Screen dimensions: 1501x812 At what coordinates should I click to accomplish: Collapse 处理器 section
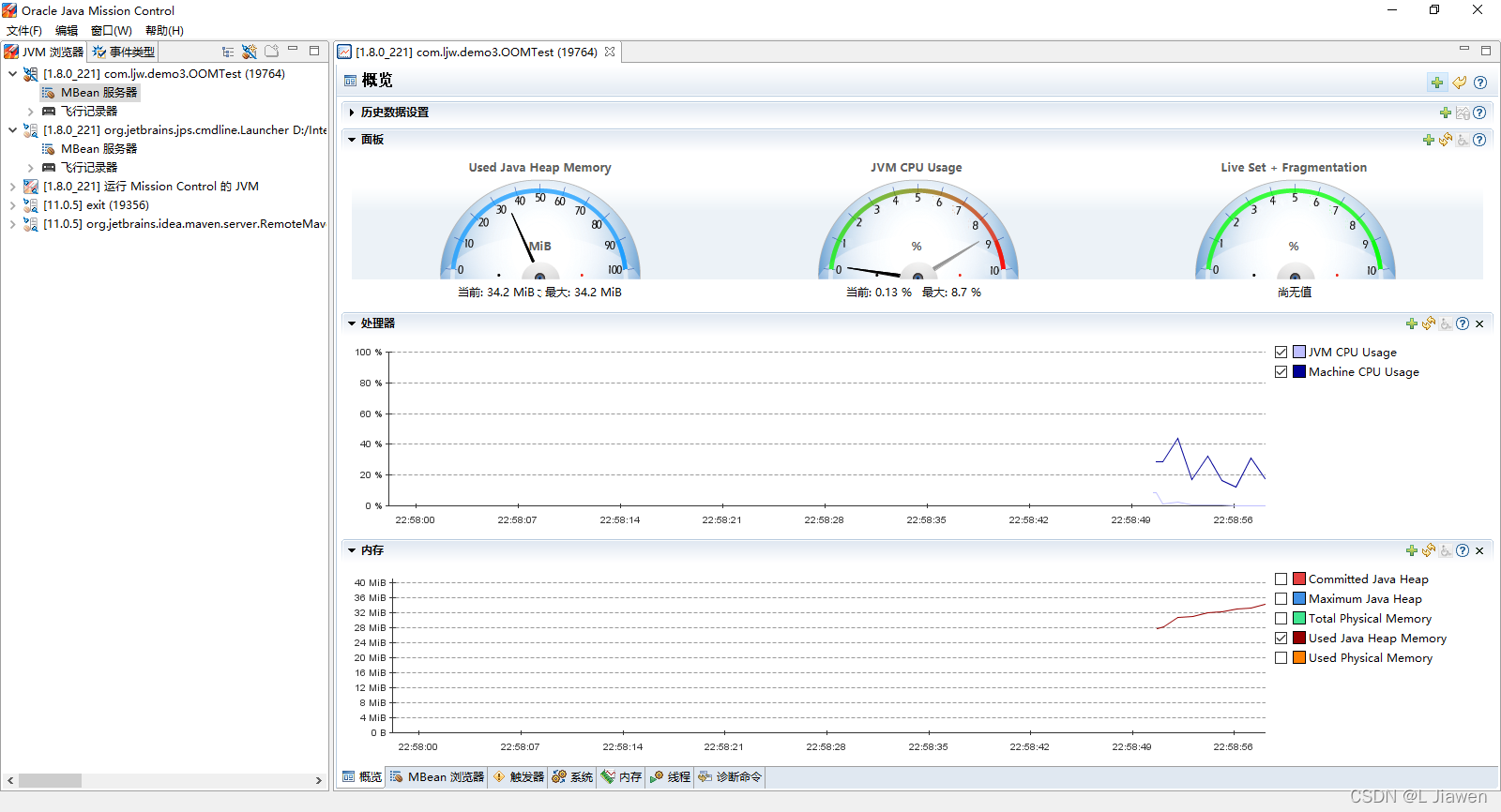[352, 323]
